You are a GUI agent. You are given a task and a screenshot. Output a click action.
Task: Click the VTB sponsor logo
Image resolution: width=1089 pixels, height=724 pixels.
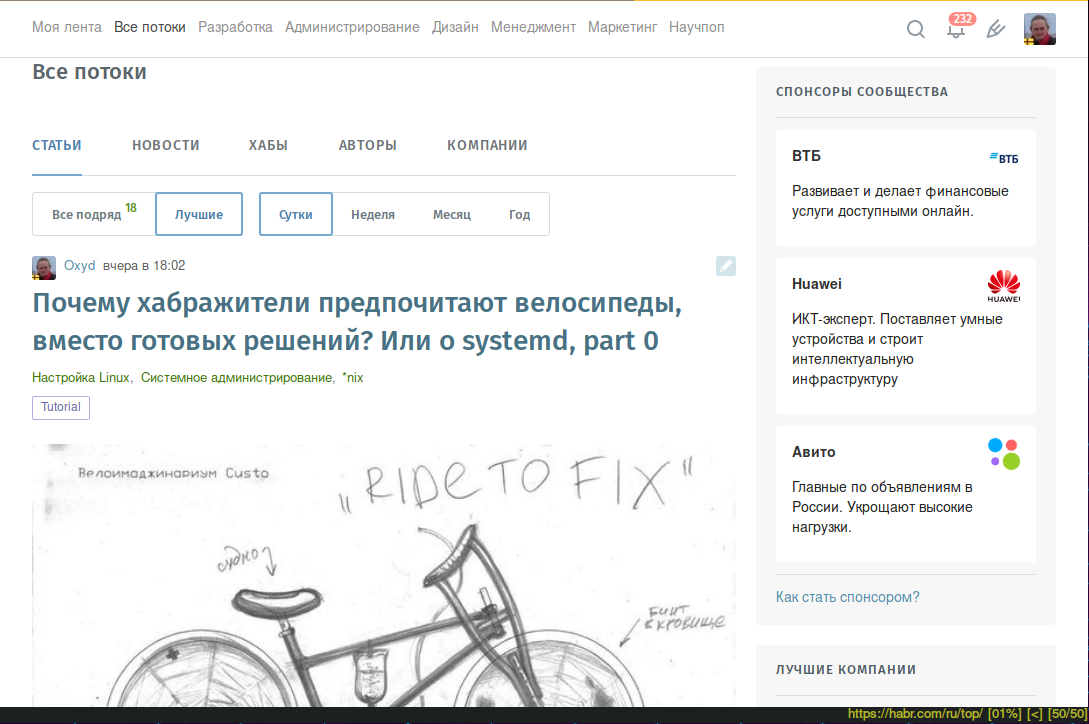pos(1004,158)
